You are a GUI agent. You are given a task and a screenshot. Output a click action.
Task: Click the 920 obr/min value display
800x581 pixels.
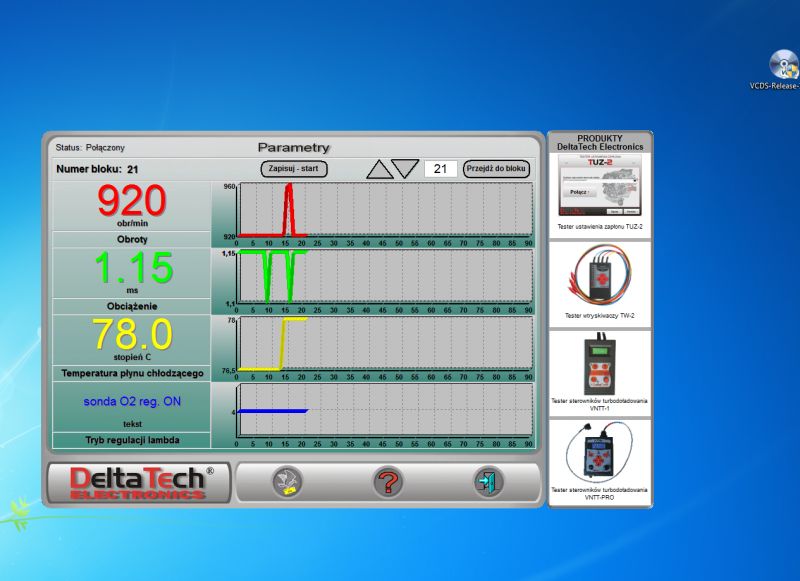132,206
